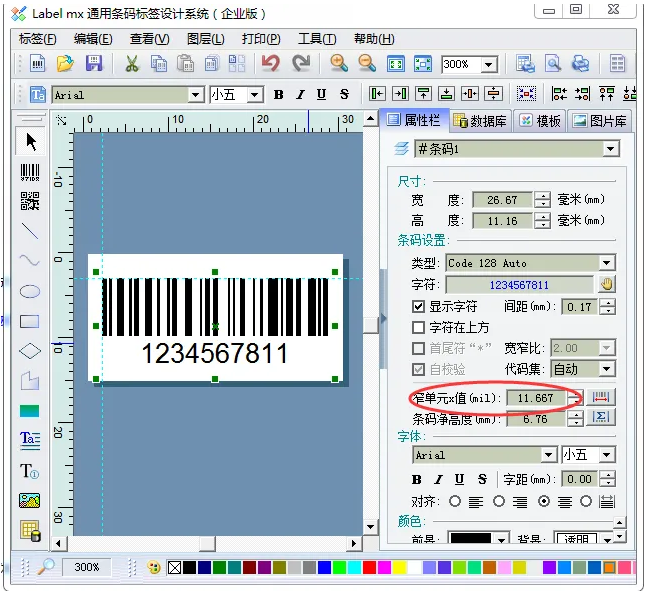The height and width of the screenshot is (600, 649).
Task: Select the gradient fill tool
Action: pos(30,411)
